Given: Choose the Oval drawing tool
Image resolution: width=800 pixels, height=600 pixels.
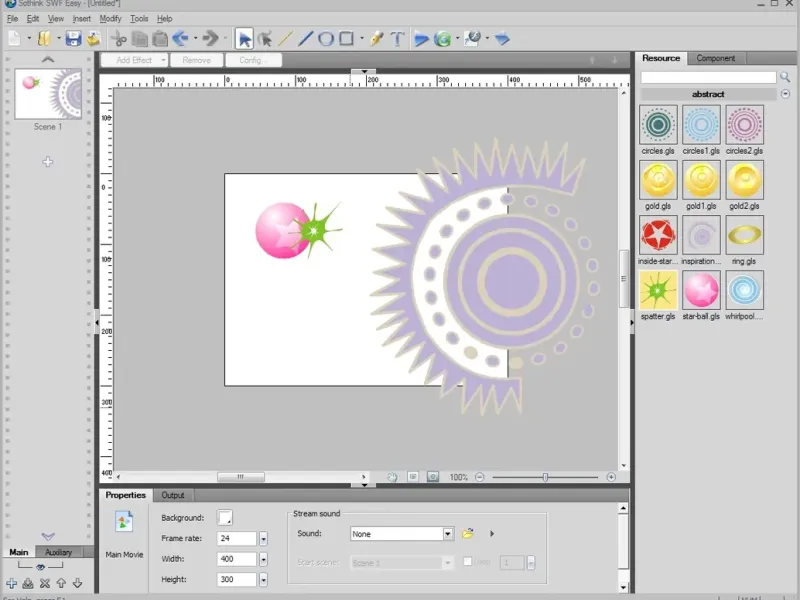Looking at the screenshot, I should click(326, 39).
